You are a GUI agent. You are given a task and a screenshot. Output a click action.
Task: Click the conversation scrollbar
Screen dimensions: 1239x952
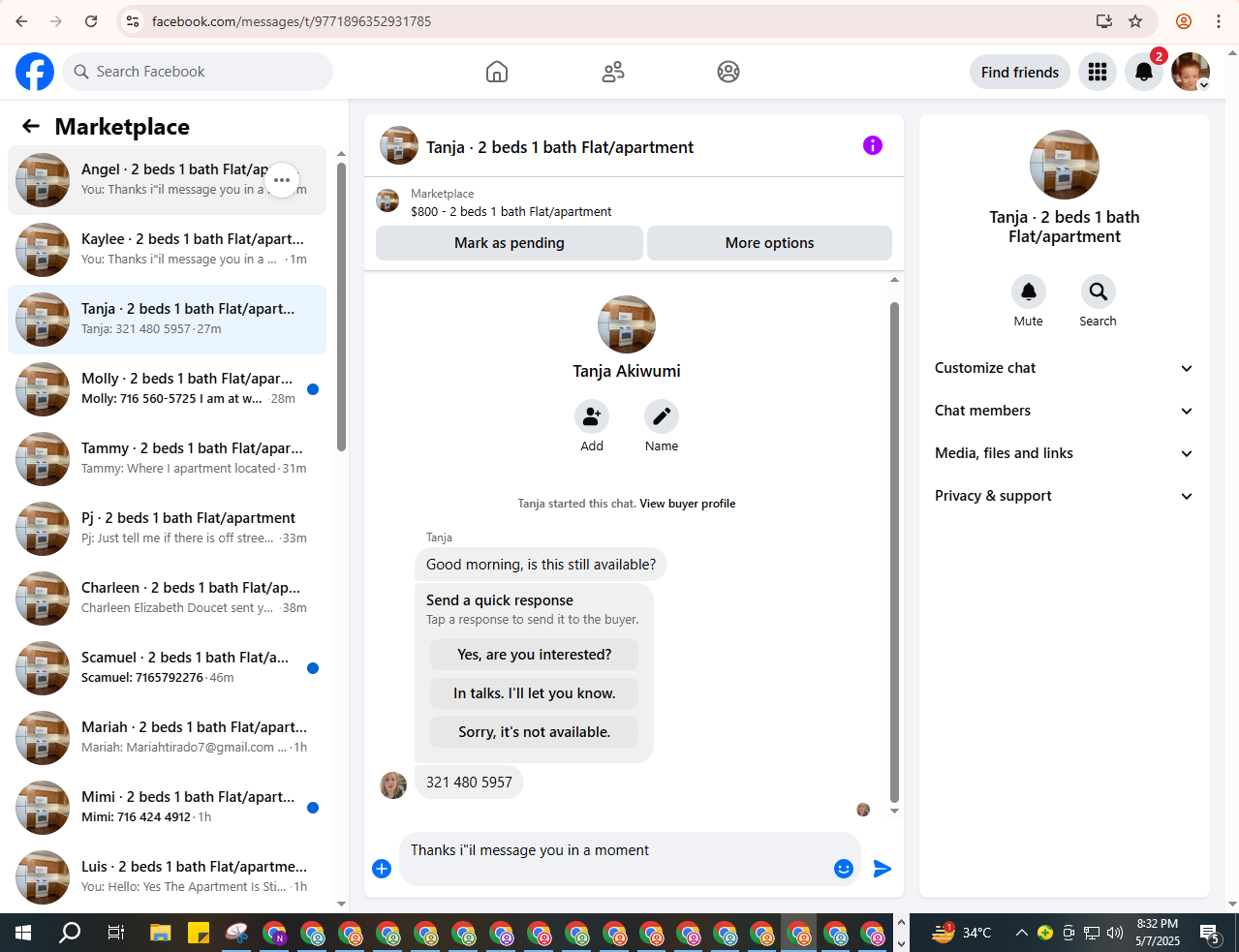(894, 552)
